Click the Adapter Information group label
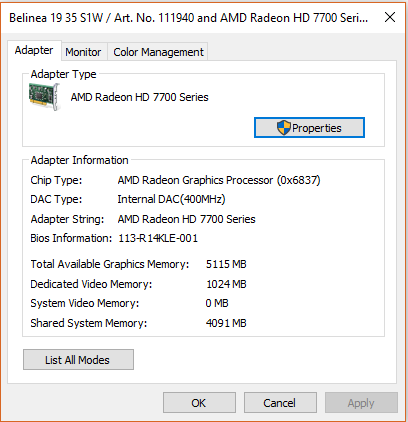The image size is (408, 422). point(79,160)
